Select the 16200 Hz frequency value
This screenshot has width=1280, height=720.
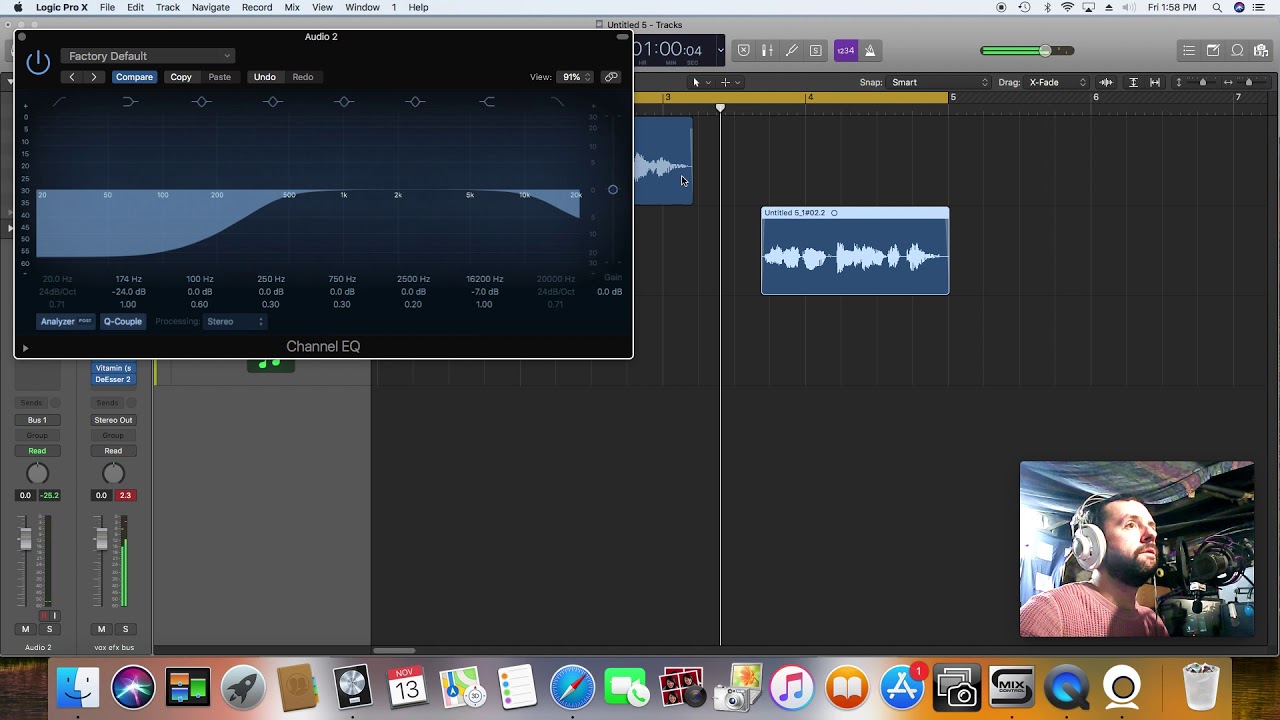(x=484, y=279)
